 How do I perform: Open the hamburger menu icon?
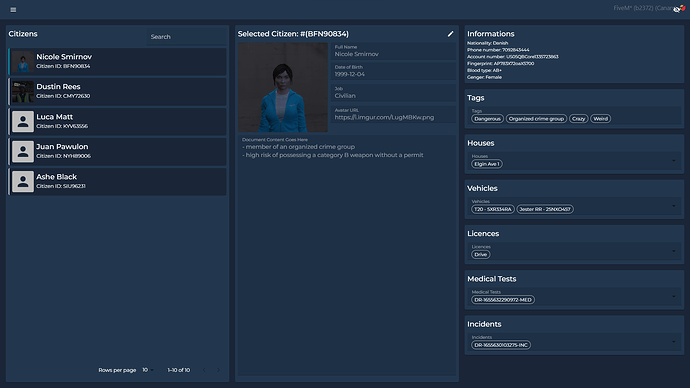13,10
